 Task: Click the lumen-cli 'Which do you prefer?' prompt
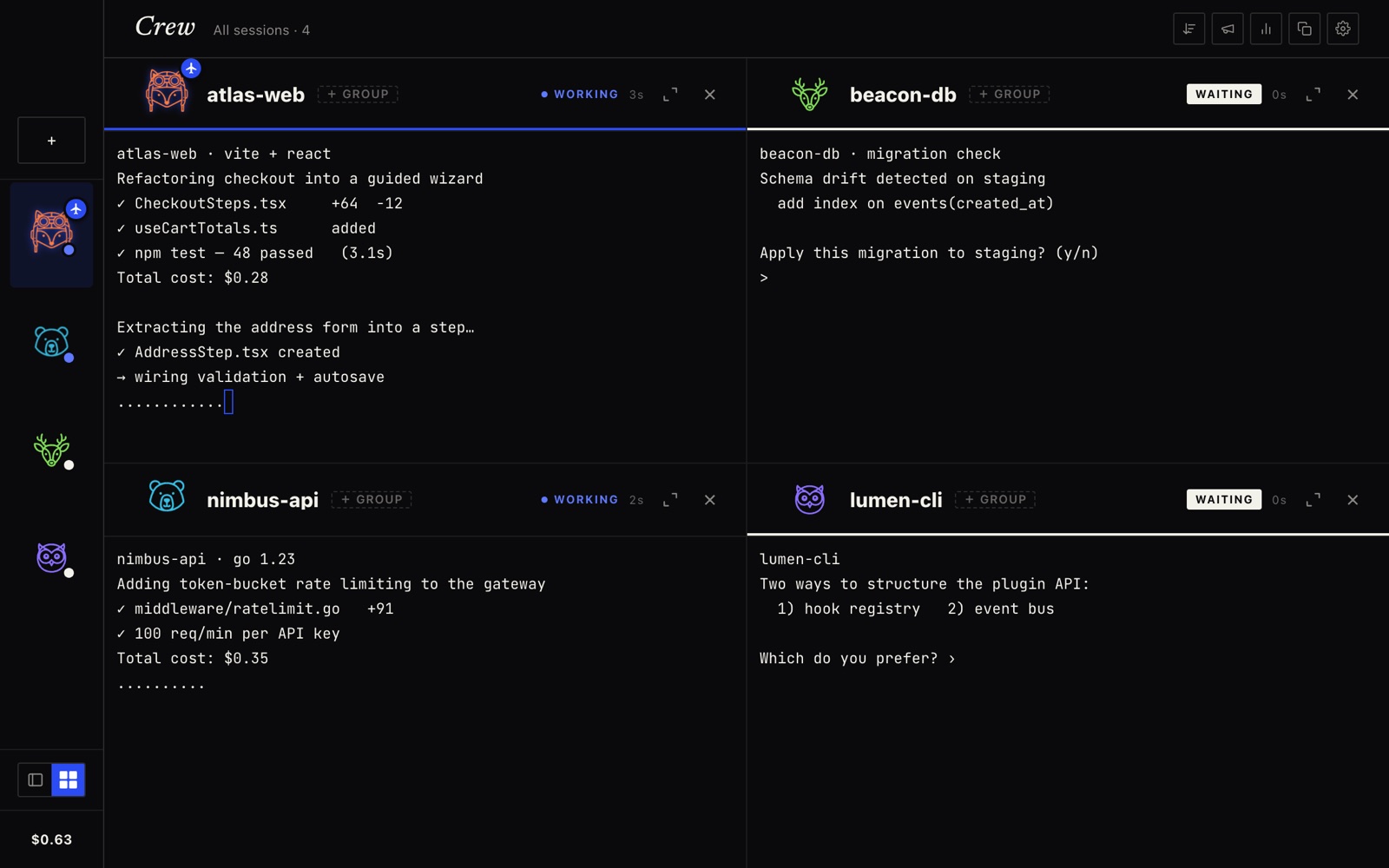pyautogui.click(x=858, y=658)
